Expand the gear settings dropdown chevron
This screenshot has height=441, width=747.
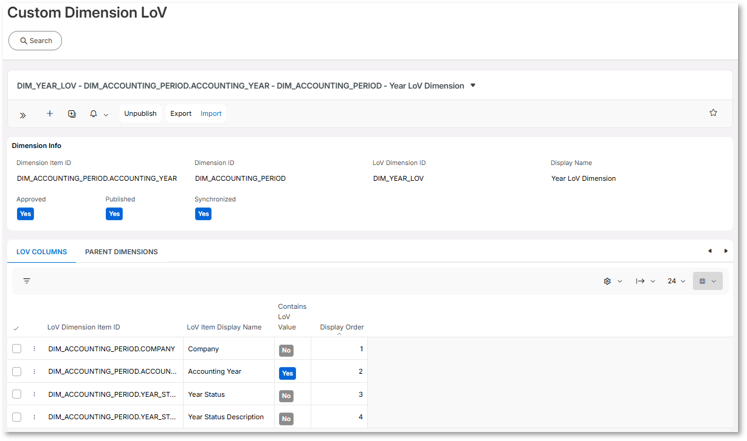coord(620,281)
